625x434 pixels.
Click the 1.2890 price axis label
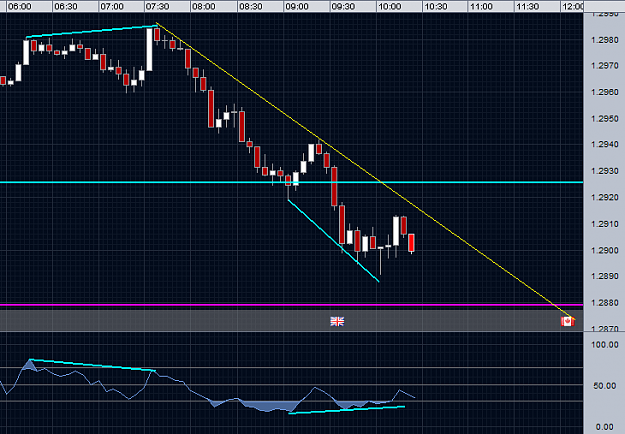(x=605, y=277)
